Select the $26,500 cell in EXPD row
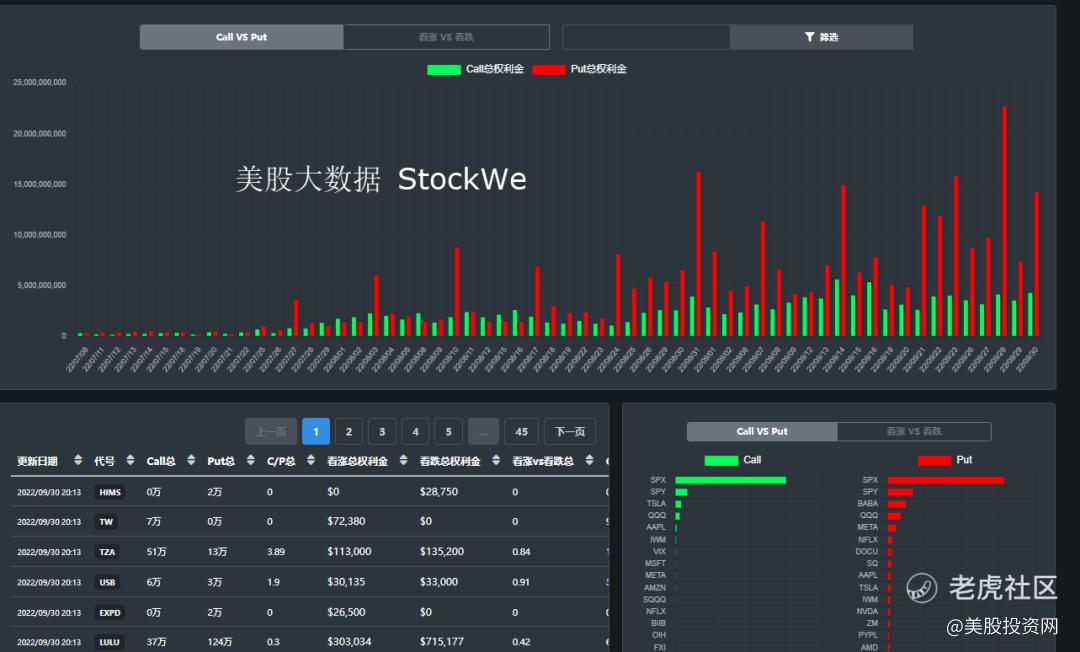Screen dimensions: 1080x652 346,612
